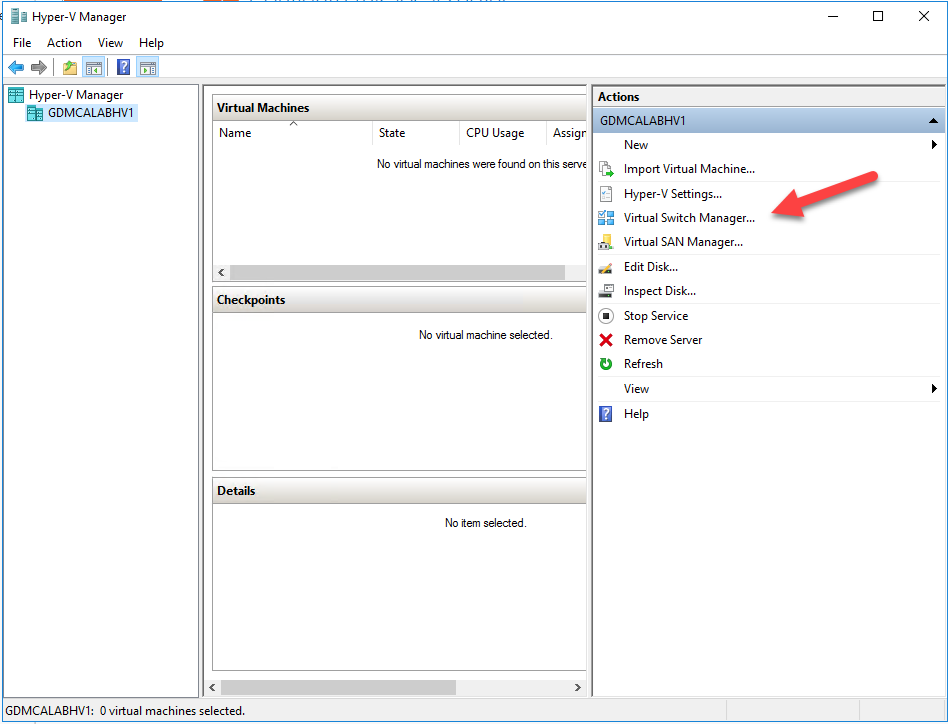Toggle the Show/Hide Action Pane icon
Image resolution: width=948 pixels, height=724 pixels.
point(148,68)
